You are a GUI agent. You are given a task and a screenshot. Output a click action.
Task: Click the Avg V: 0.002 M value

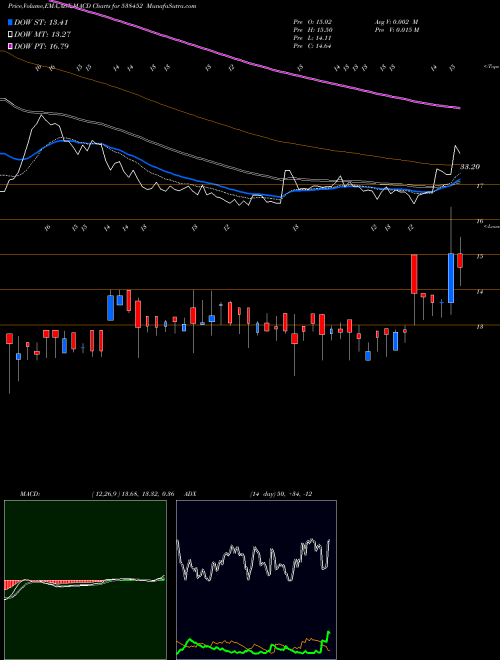pos(396,21)
